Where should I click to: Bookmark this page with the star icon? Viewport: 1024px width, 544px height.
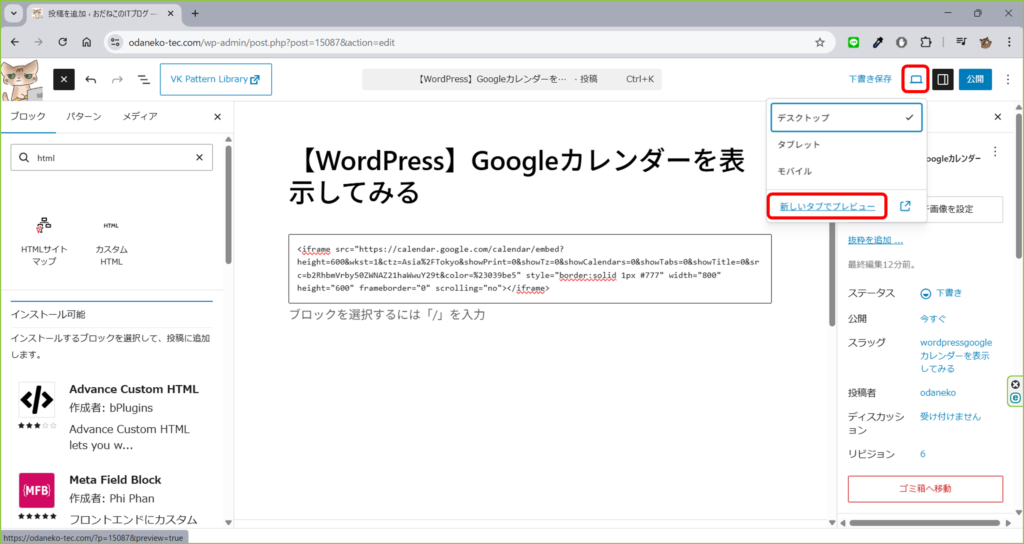tap(819, 42)
